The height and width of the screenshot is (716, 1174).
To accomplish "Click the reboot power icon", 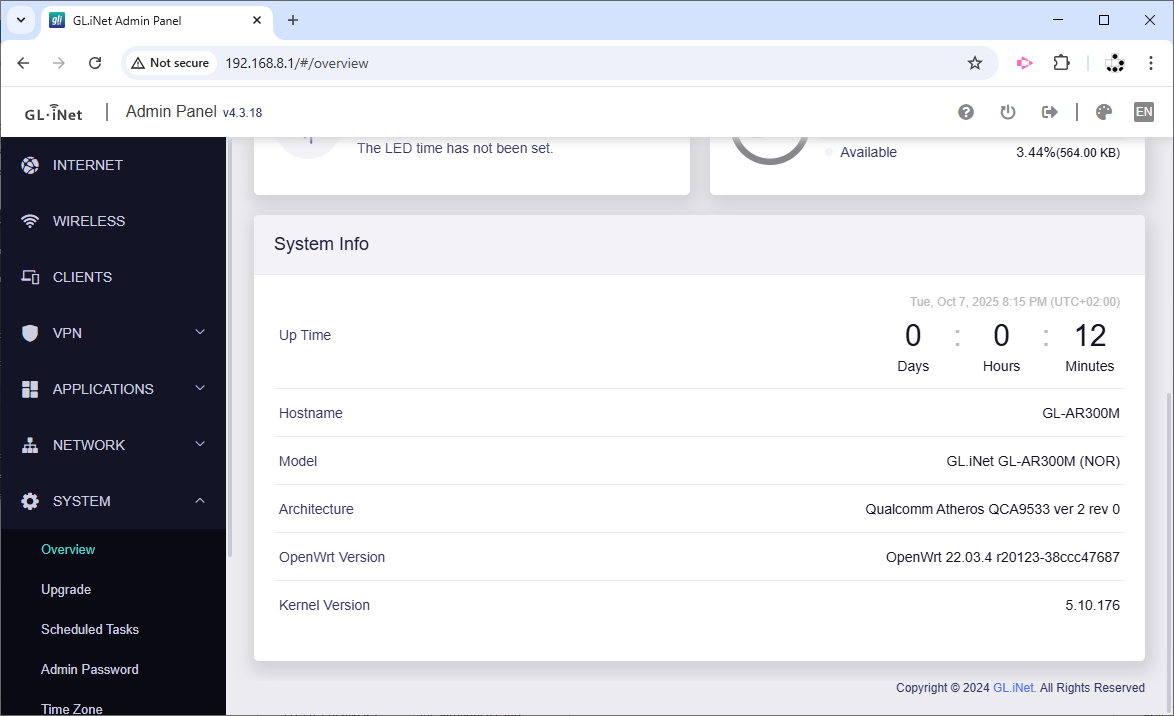I will 1008,112.
